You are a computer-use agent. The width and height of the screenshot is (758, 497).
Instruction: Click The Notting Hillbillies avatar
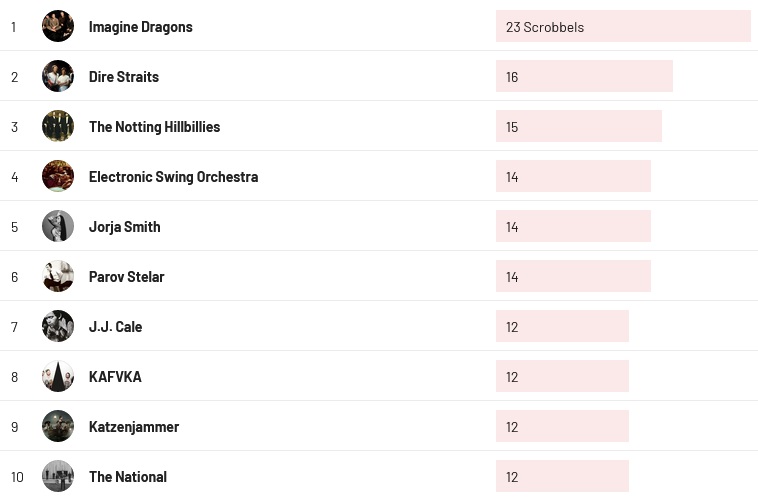58,126
